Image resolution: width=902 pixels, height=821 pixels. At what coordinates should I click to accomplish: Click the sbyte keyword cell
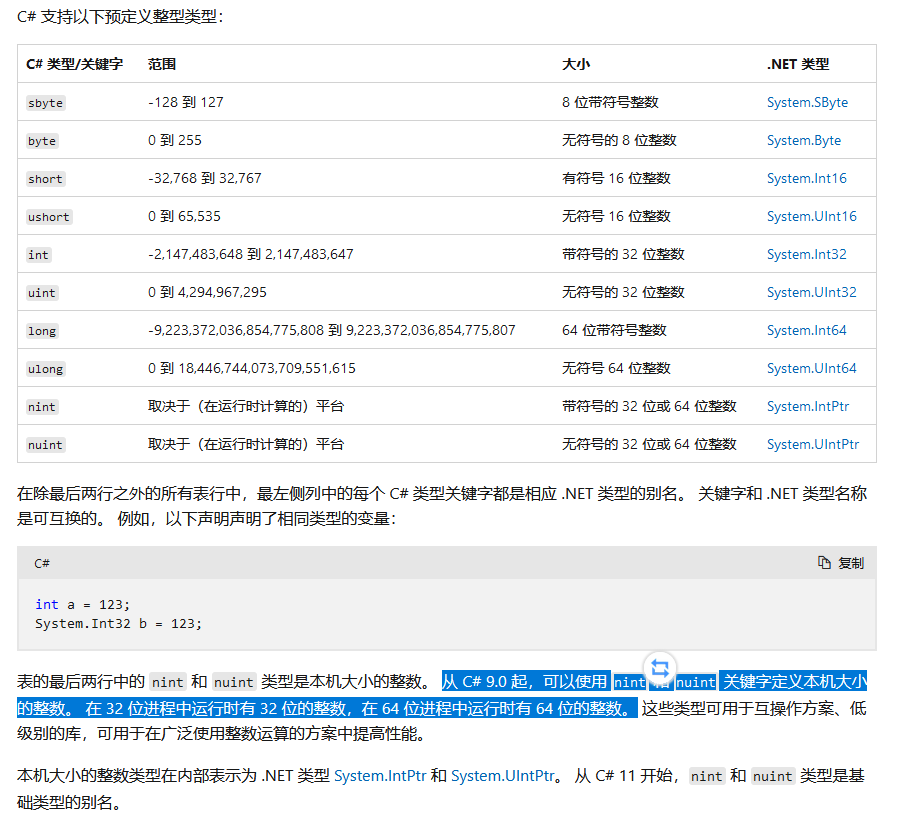tap(45, 103)
